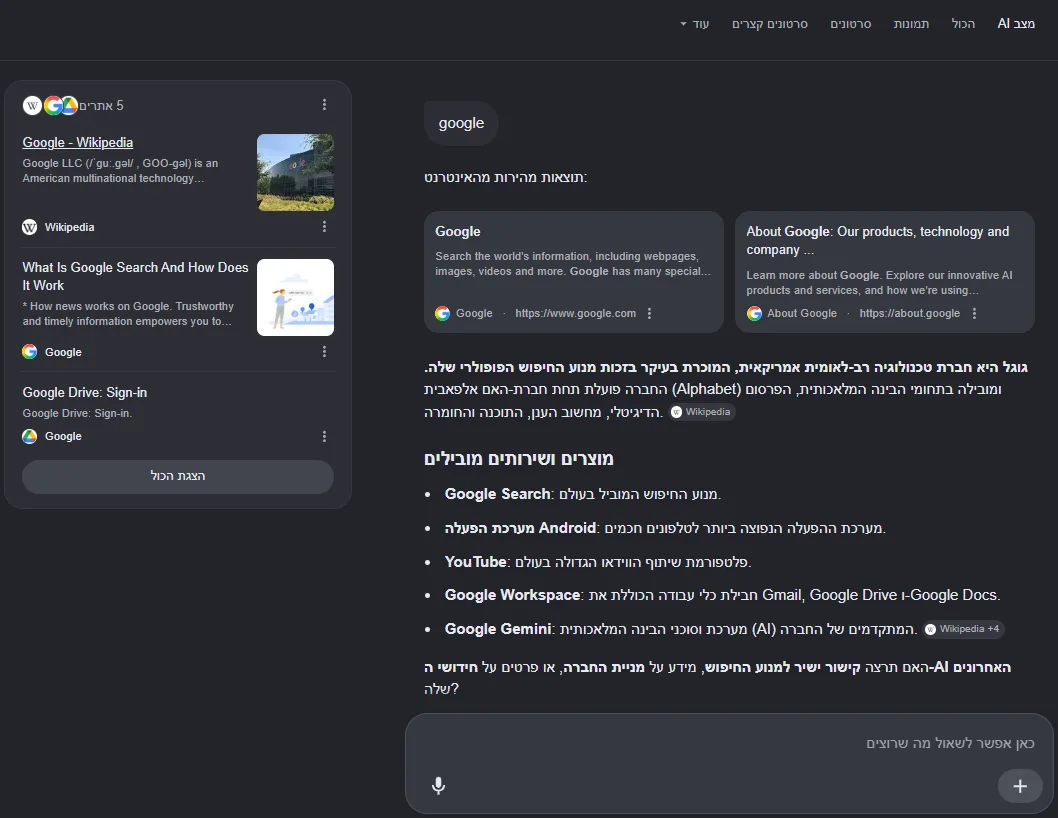Switch to the מצב AI tab

pos(1016,24)
